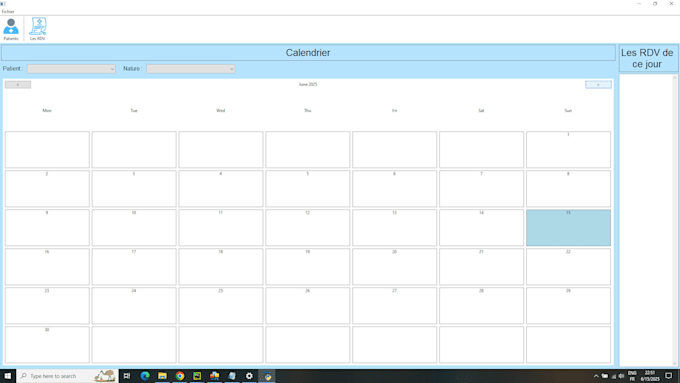Screen dimensions: 680x383
Task: Select June 27 day cell
Action: click(395, 306)
